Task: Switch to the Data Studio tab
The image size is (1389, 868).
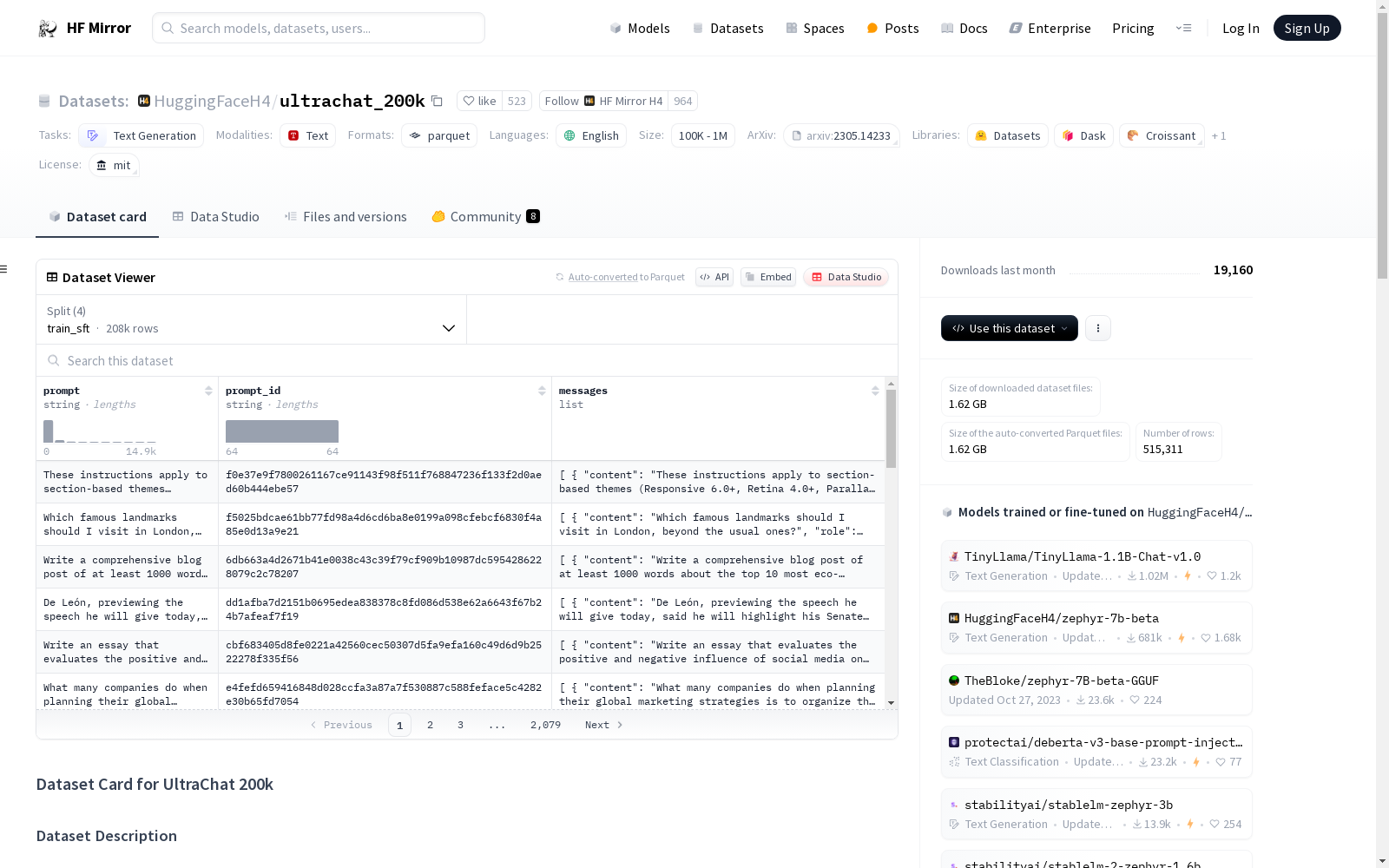Action: pos(215,216)
